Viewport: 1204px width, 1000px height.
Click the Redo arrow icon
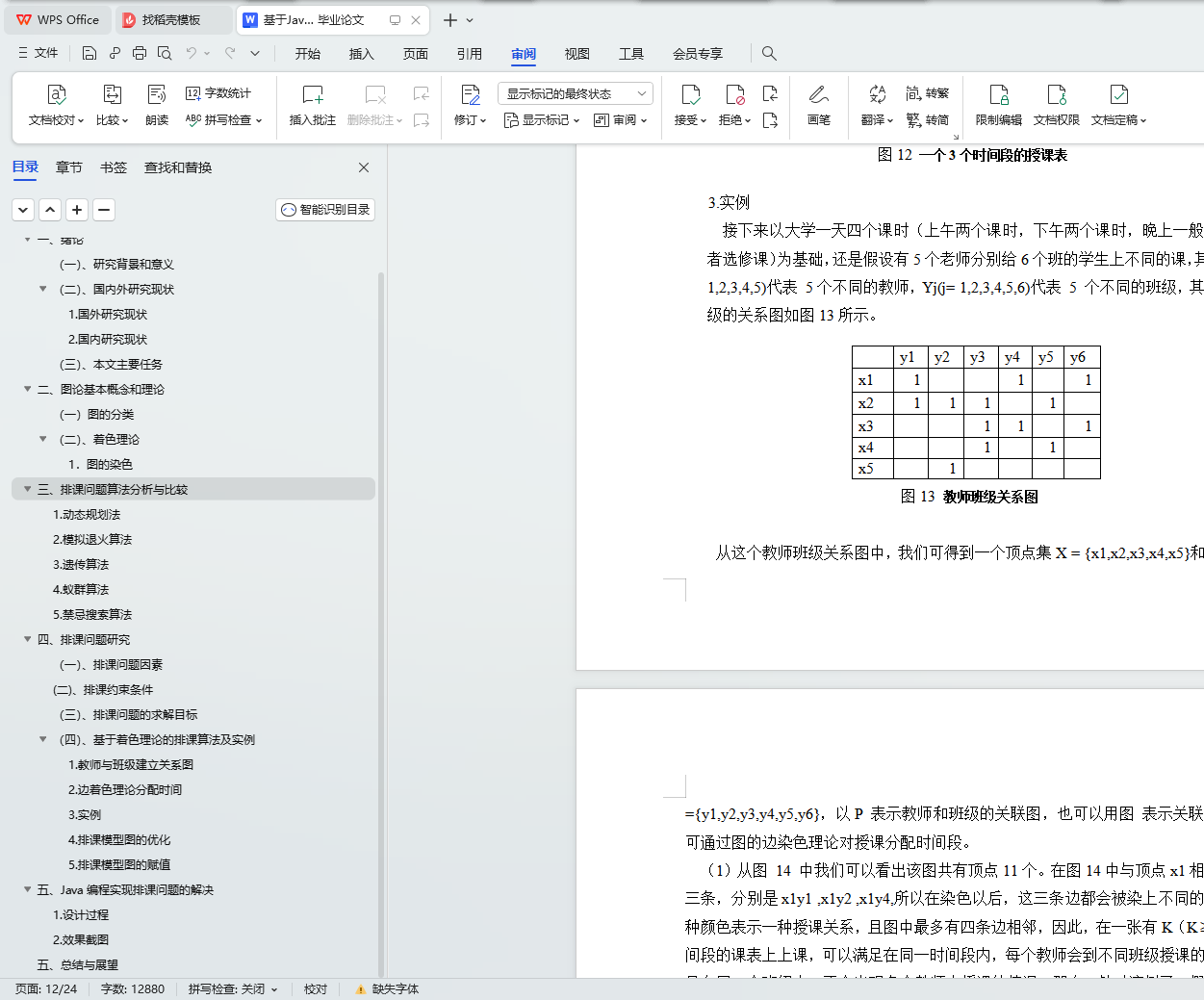pyautogui.click(x=230, y=53)
